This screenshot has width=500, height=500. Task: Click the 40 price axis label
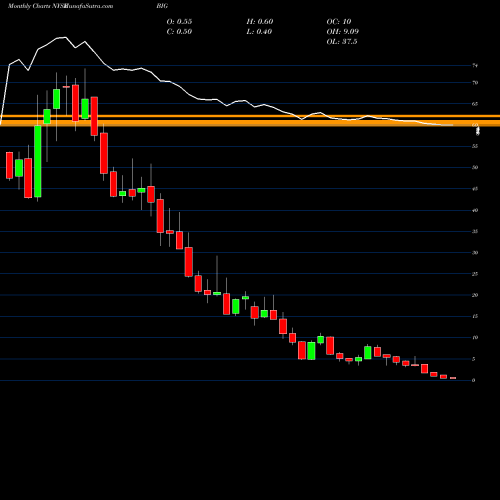(475, 210)
